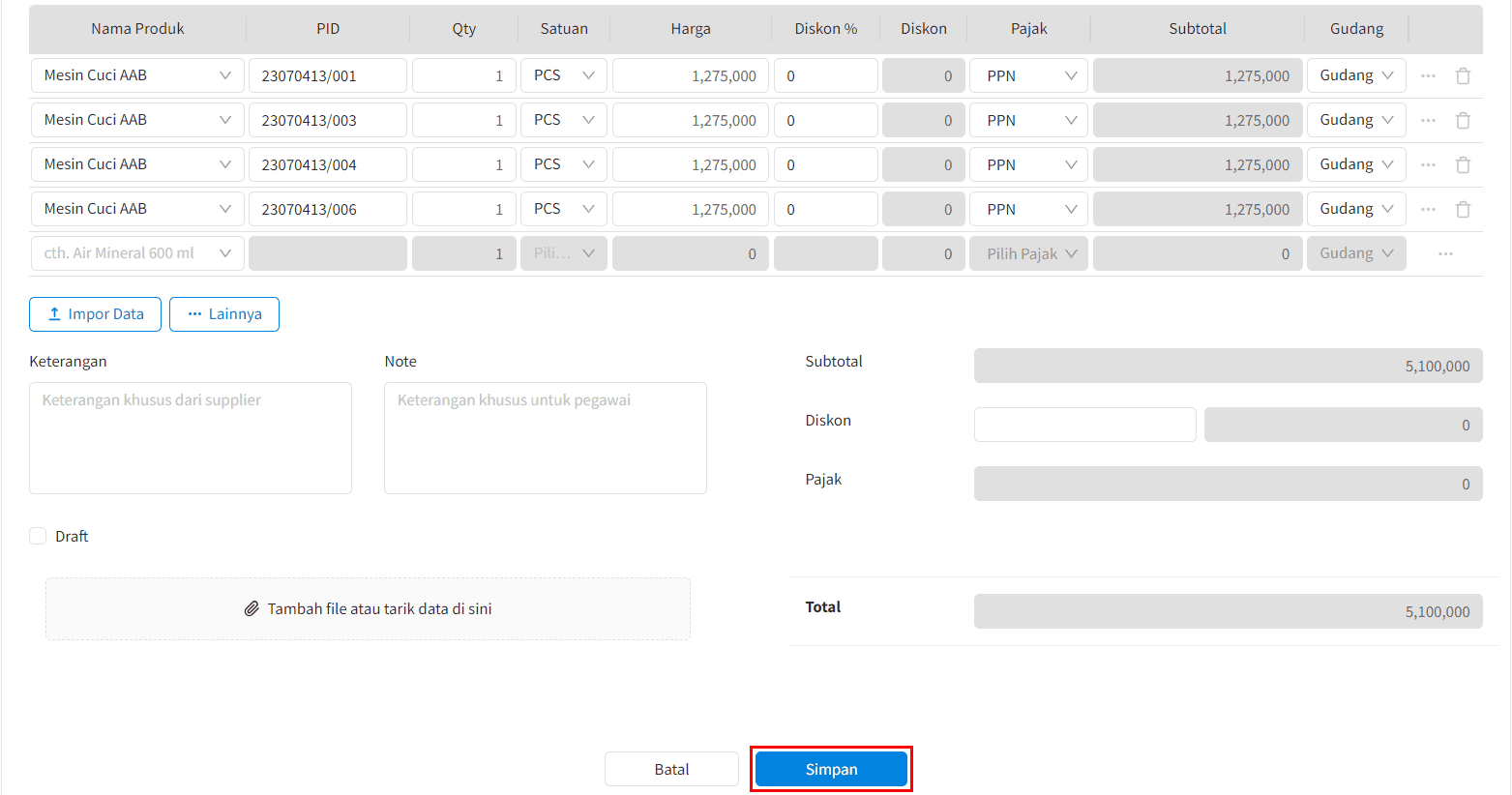
Task: Edit Harga field for row 23070413/006
Action: click(x=691, y=209)
